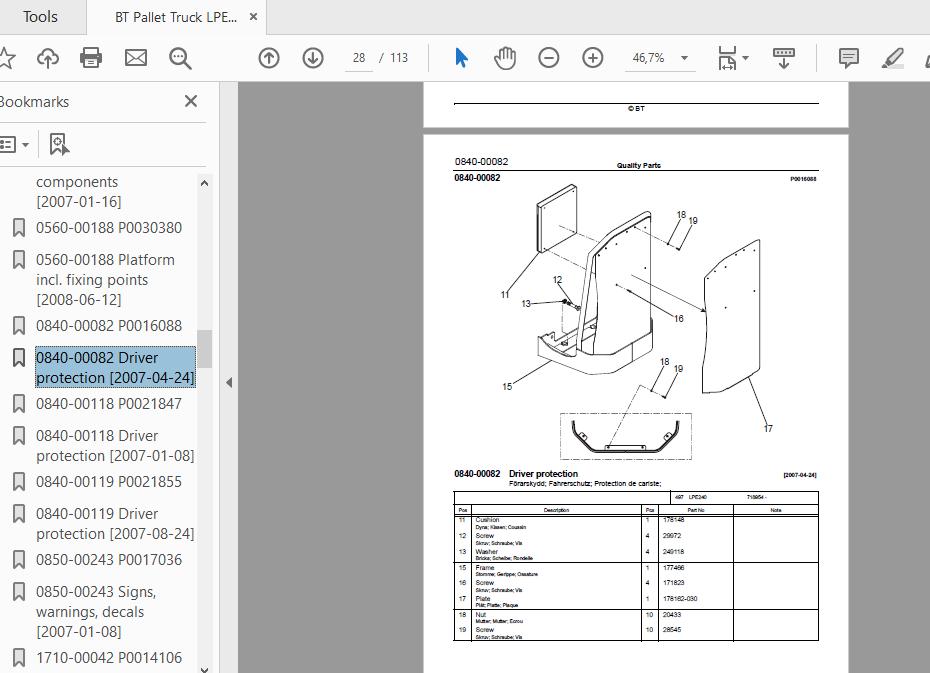The image size is (930, 673).
Task: Collapse the sidebar with the left-arrow handle
Action: click(x=228, y=381)
